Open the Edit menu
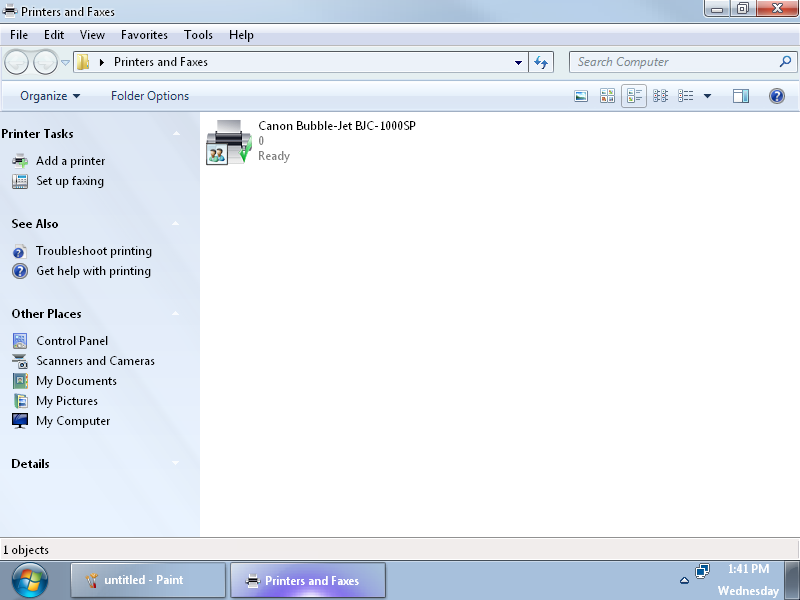This screenshot has height=600, width=800. click(x=54, y=35)
